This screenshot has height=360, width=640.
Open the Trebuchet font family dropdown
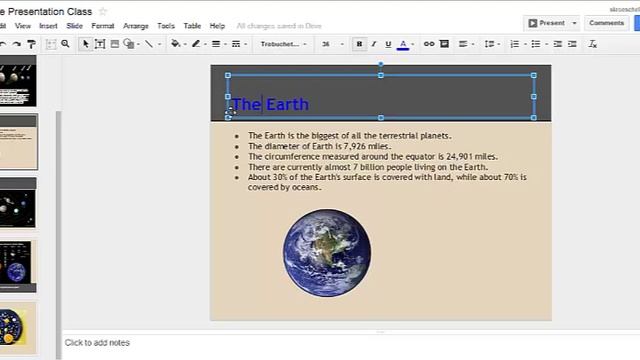click(283, 44)
